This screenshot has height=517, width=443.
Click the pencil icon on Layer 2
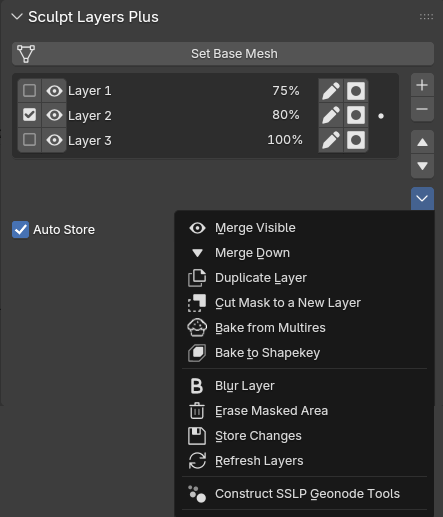[x=331, y=115]
